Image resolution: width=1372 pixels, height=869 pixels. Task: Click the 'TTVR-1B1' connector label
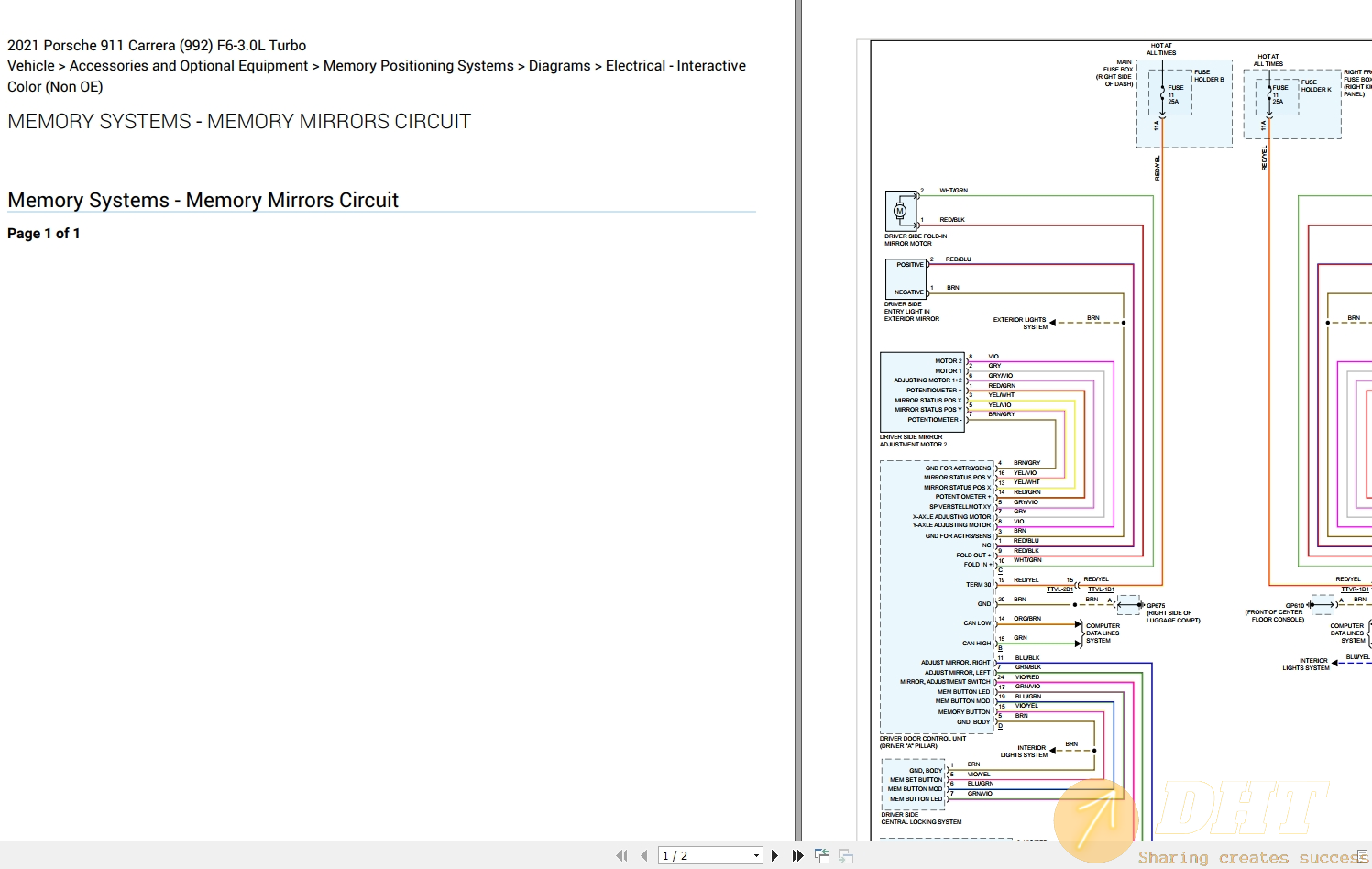point(1355,589)
